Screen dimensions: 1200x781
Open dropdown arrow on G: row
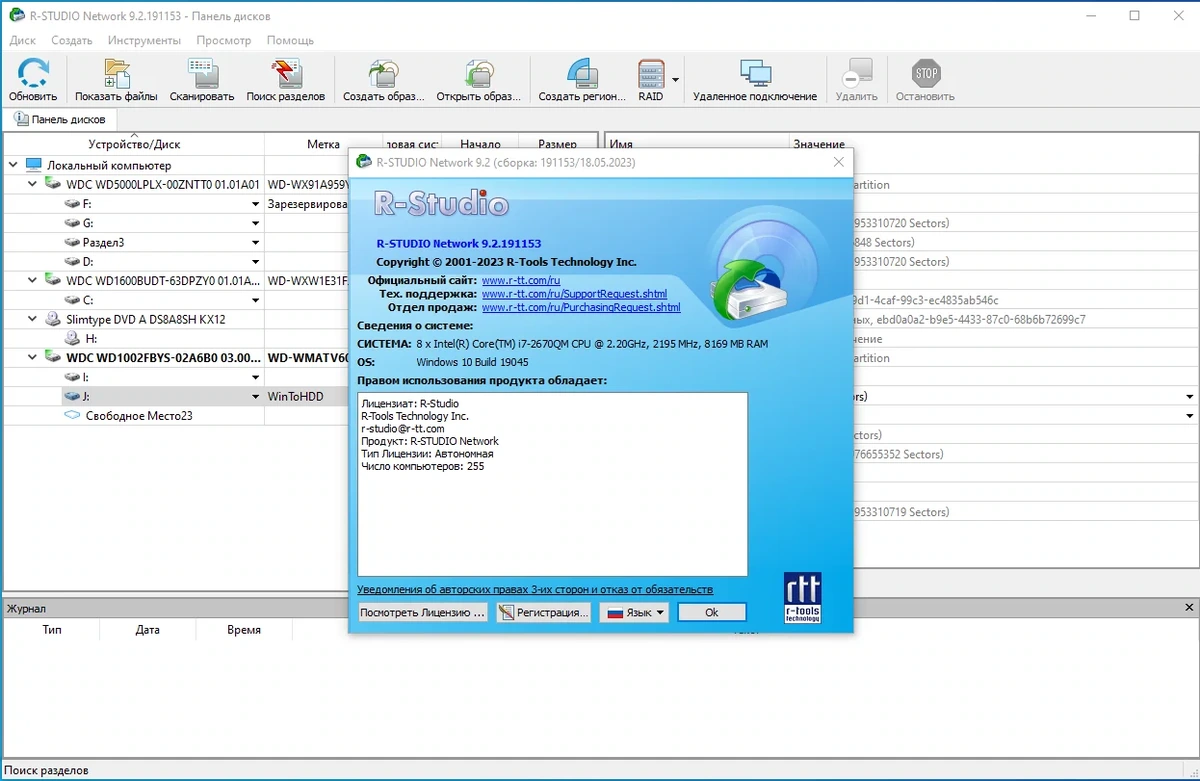coord(256,223)
